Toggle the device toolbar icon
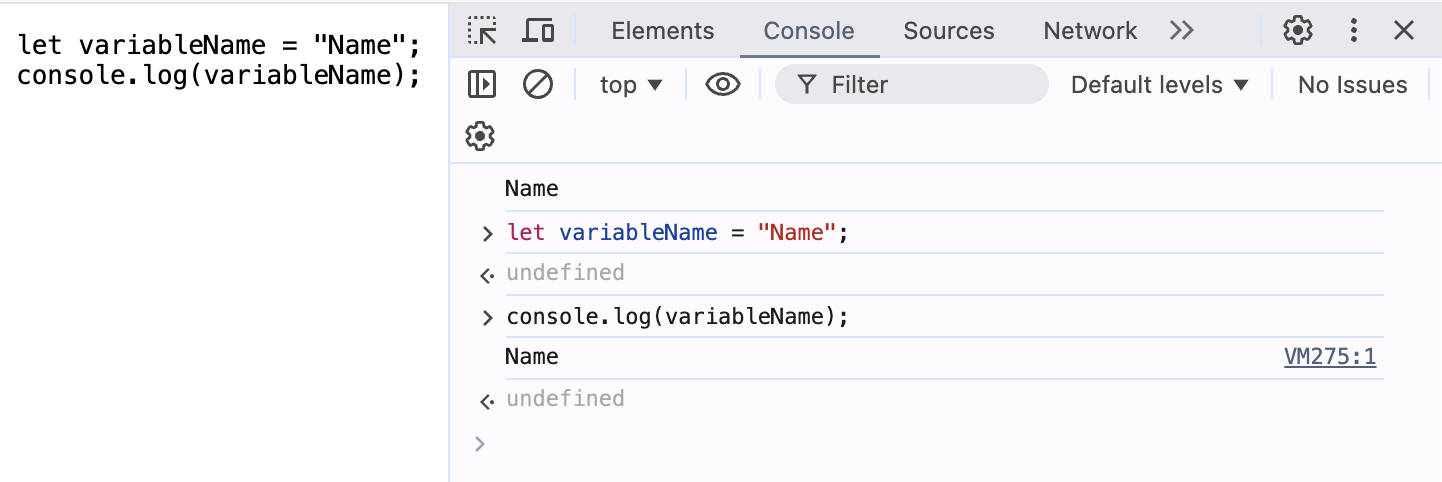 coord(539,31)
